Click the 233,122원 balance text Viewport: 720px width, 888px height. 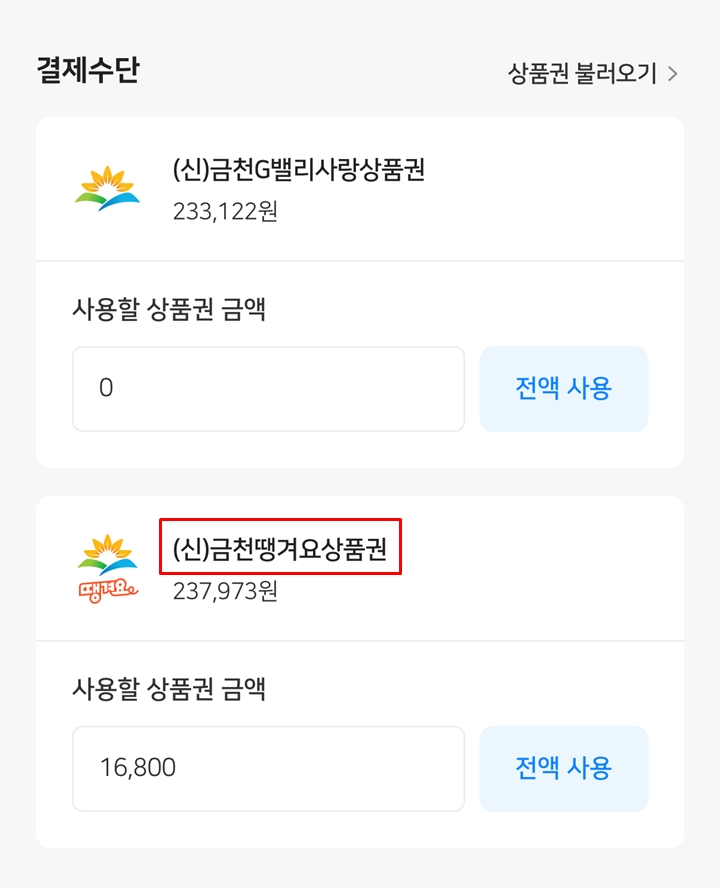(x=225, y=212)
